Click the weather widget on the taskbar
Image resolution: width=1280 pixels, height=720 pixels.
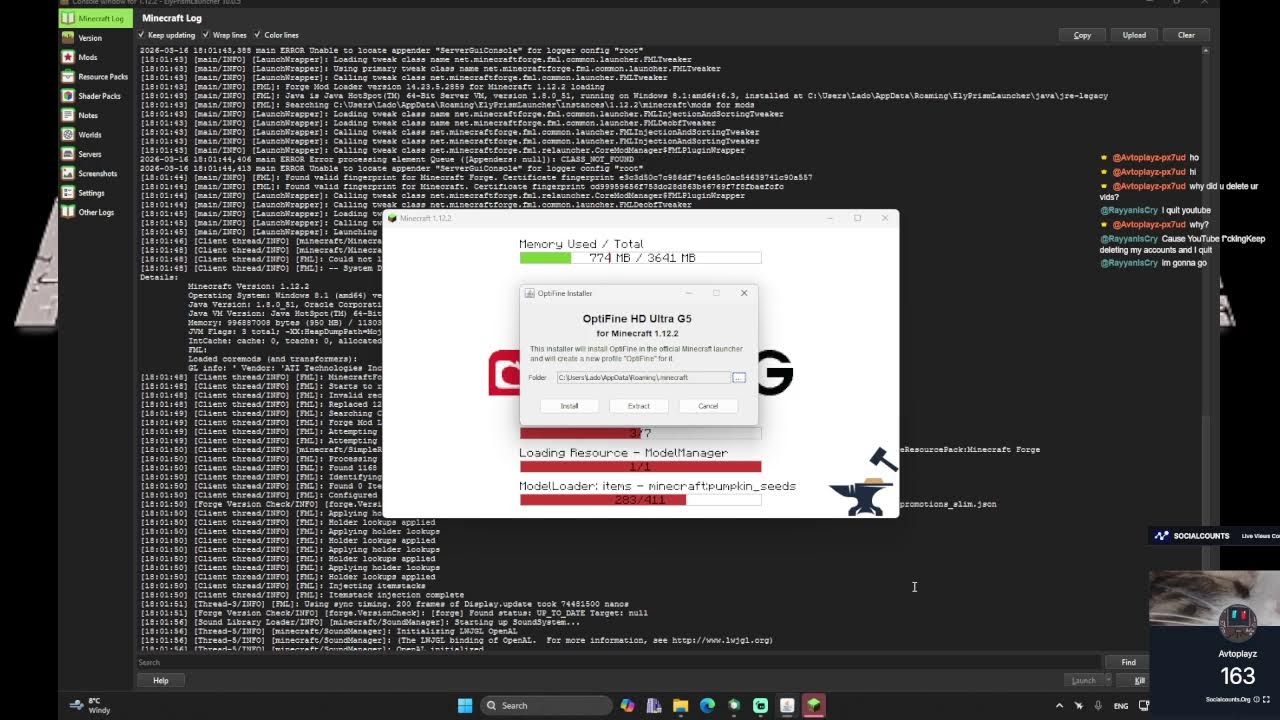tap(92, 705)
